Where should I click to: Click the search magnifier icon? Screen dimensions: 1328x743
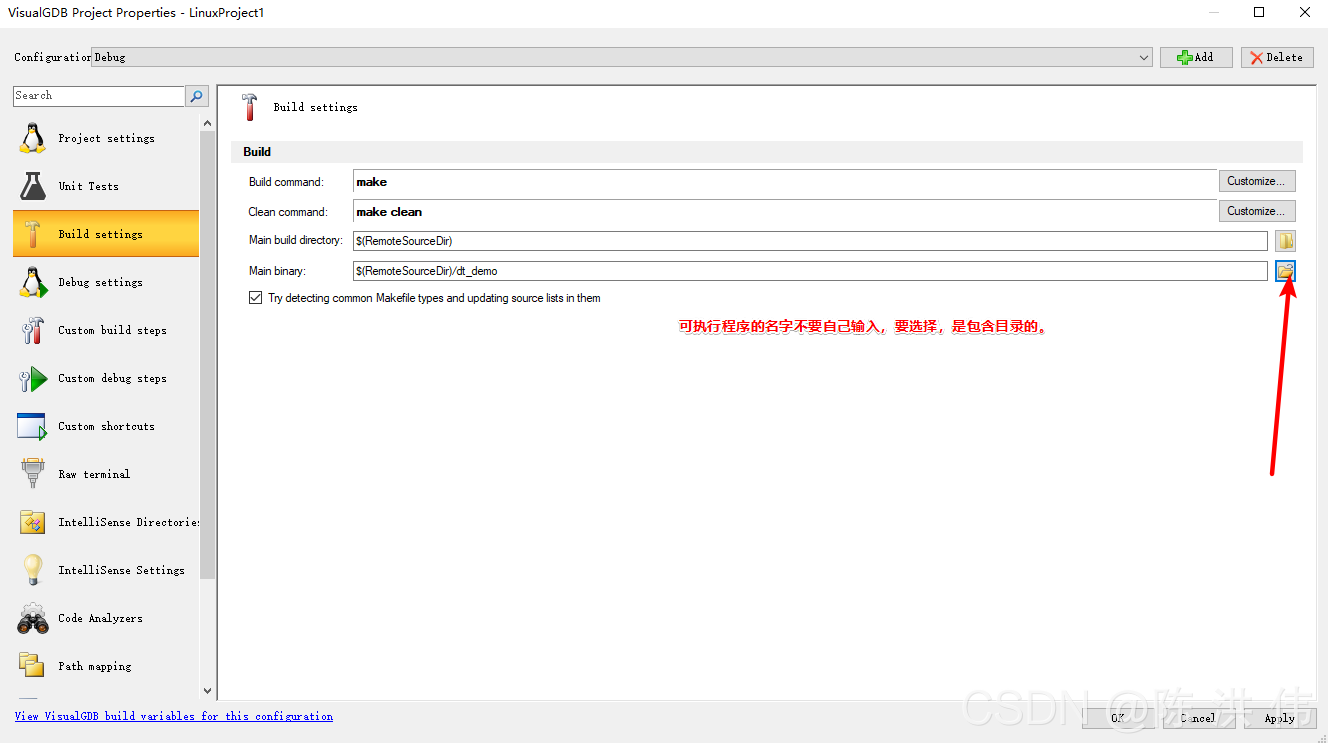(x=197, y=96)
